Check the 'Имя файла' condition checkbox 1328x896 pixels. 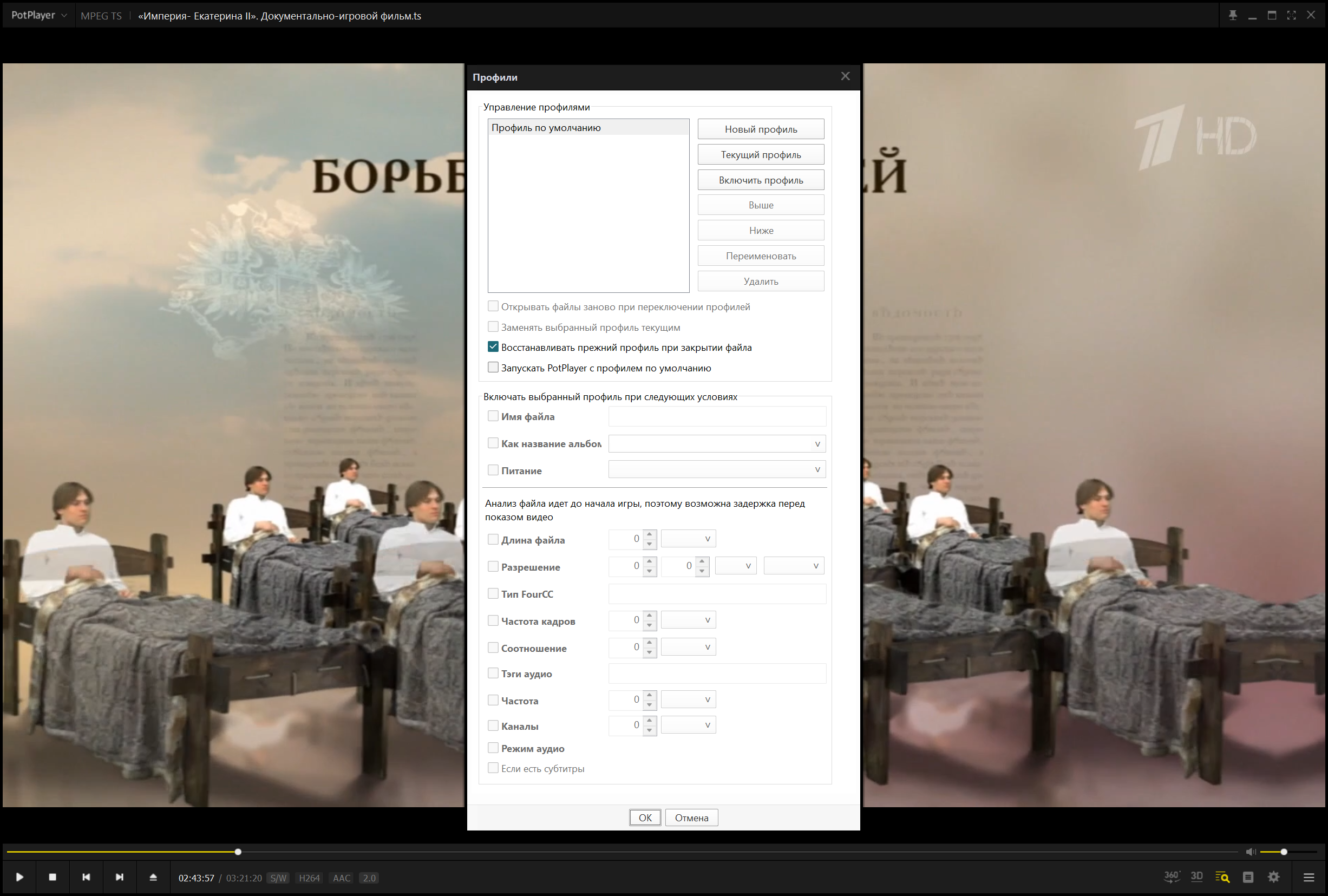click(493, 416)
